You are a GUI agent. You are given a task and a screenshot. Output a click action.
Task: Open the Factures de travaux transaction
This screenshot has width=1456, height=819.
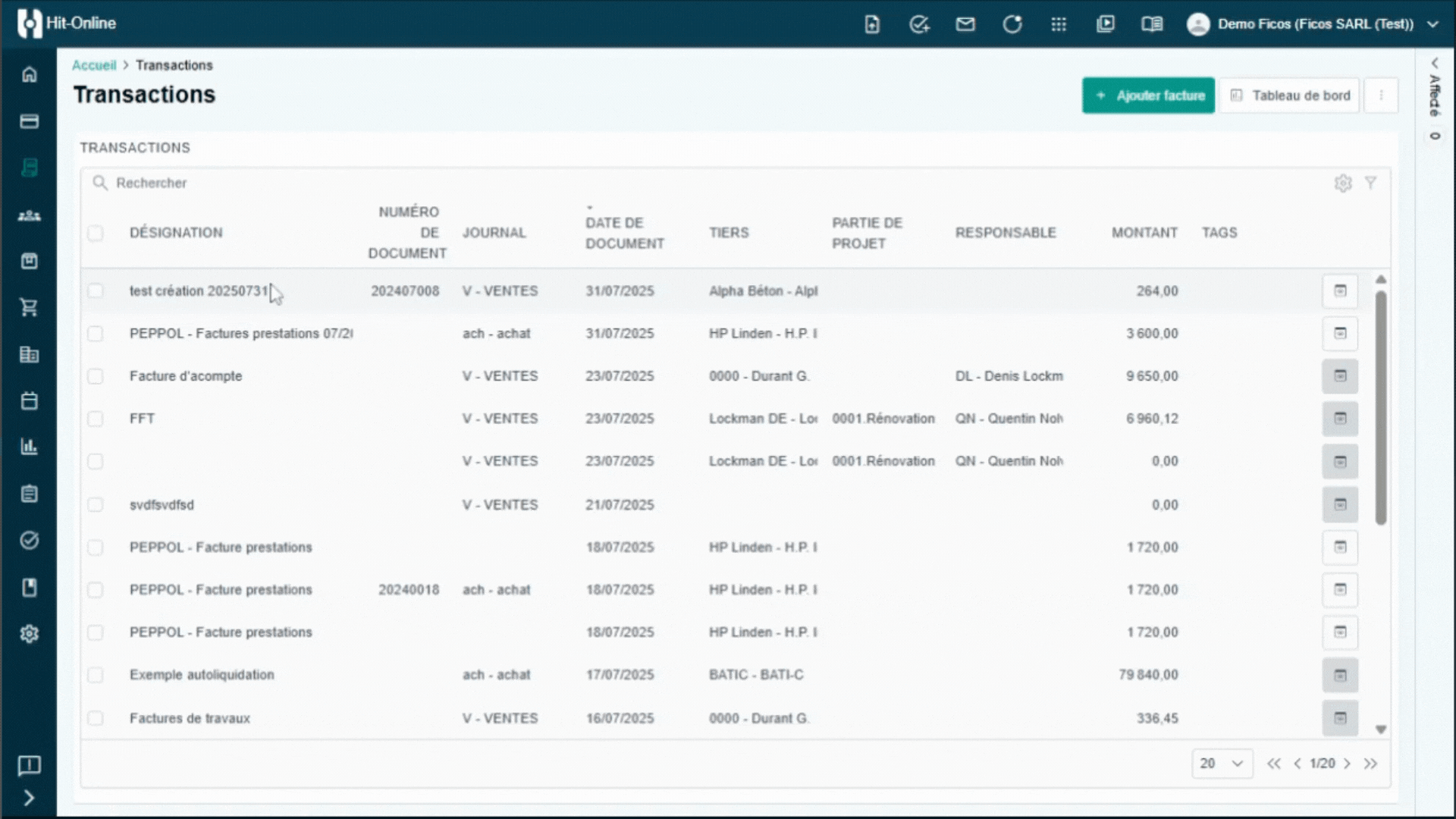pyautogui.click(x=190, y=718)
